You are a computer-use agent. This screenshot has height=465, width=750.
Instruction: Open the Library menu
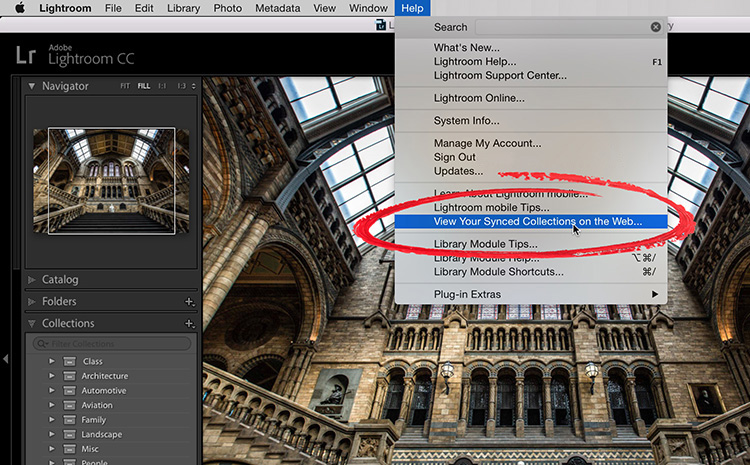tap(183, 8)
